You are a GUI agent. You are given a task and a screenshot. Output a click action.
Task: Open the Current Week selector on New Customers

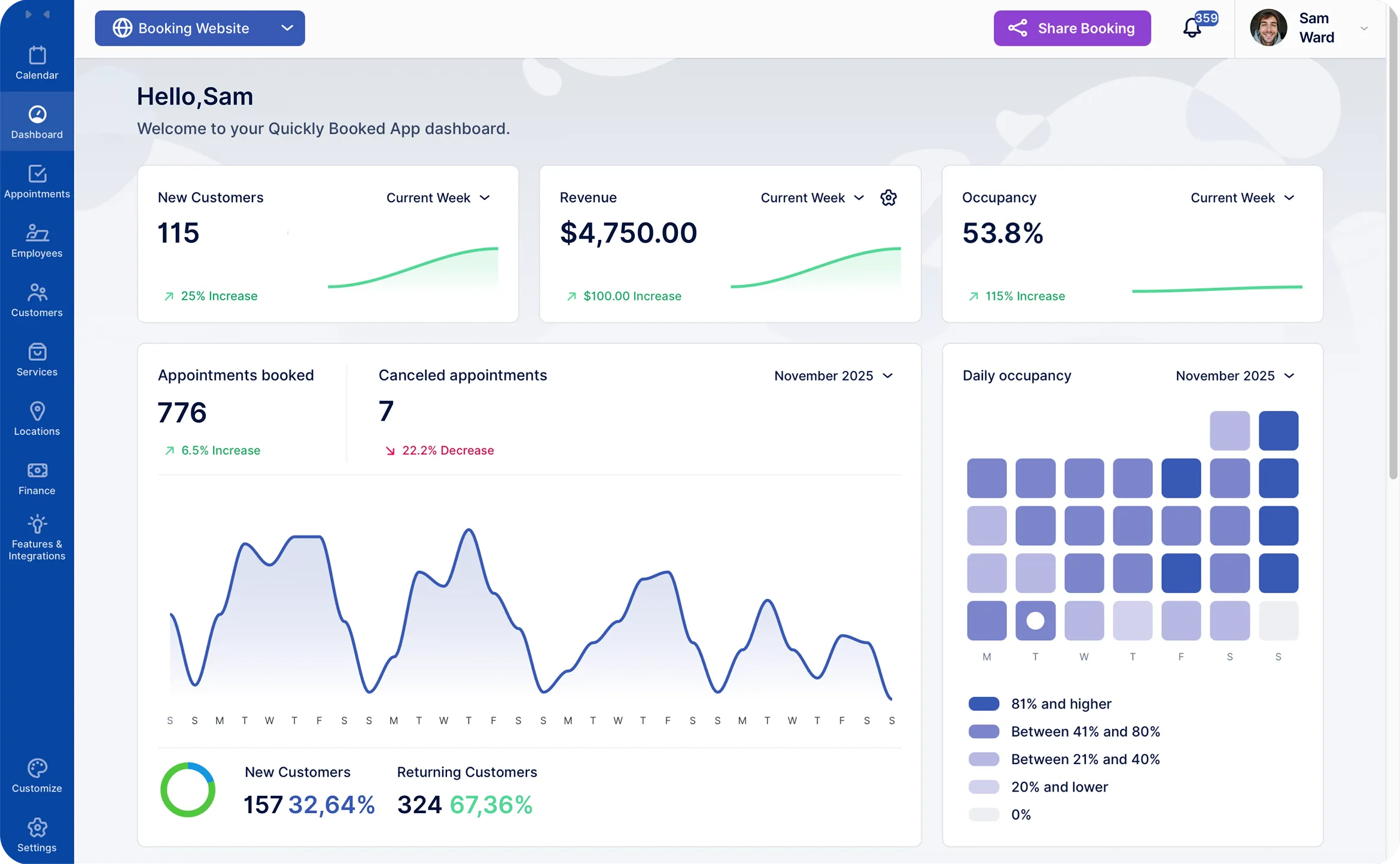439,197
